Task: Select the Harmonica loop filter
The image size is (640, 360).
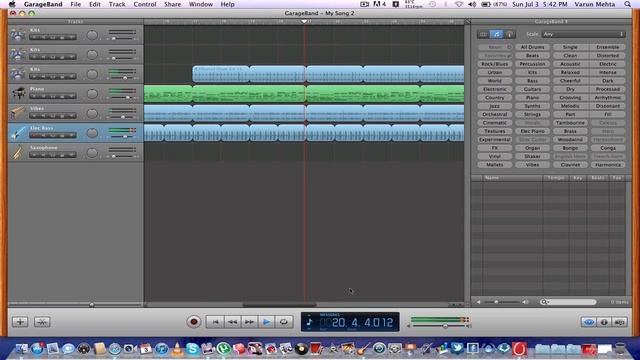Action: [x=608, y=165]
